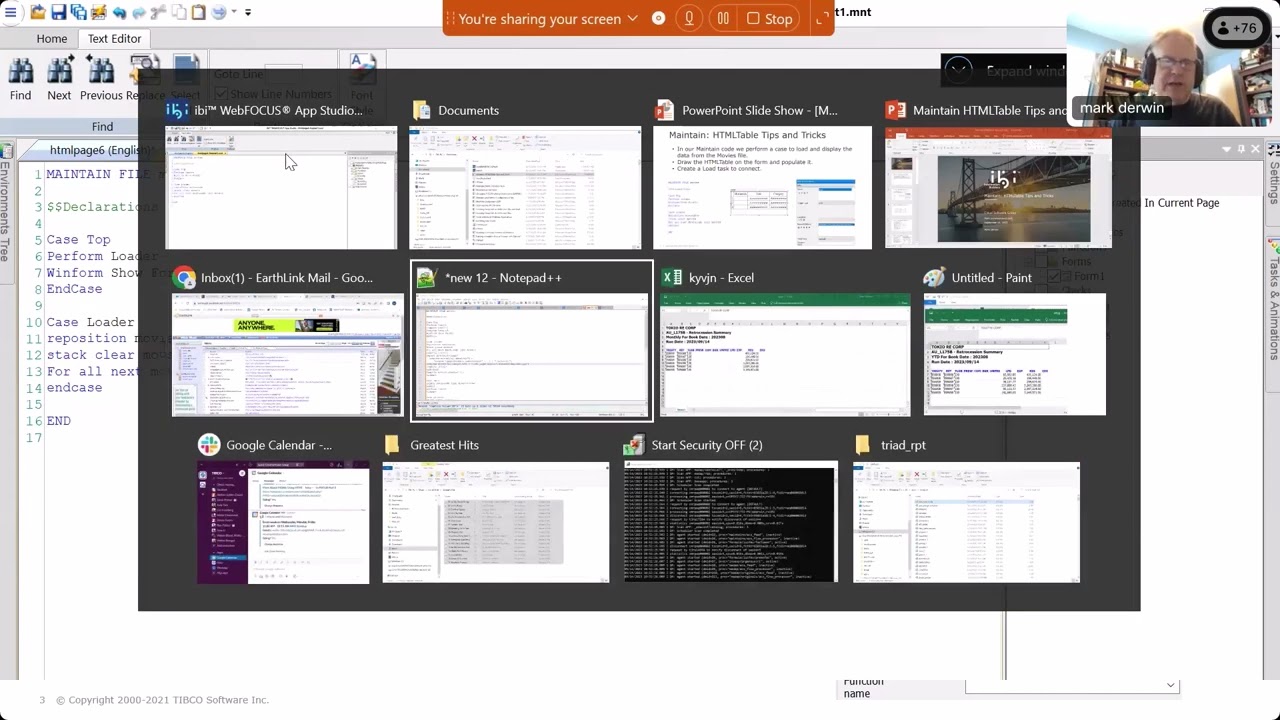The width and height of the screenshot is (1280, 720).
Task: Open the App Studio application menu button
Action: [10, 13]
